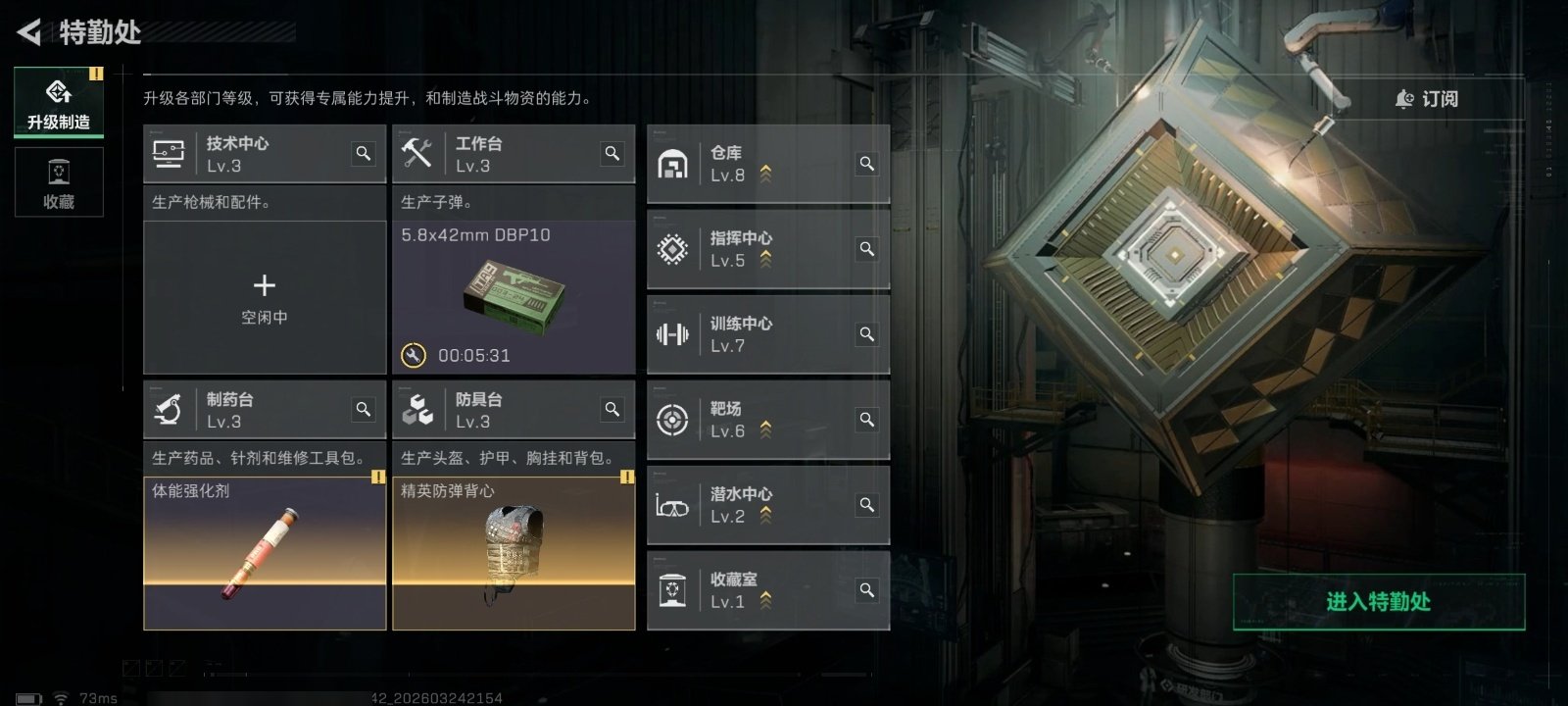Viewport: 1568px width, 706px height.
Task: Click the 训练中心 dumbbell icon
Action: point(672,334)
